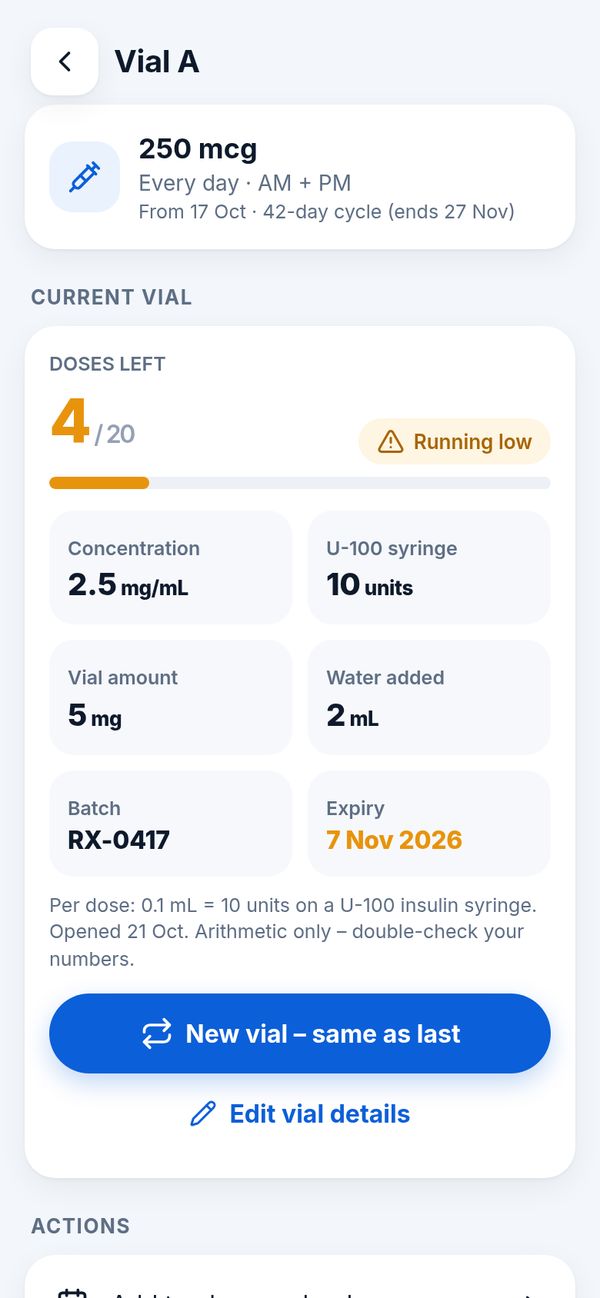Viewport: 600px width, 1298px height.
Task: Click the warning triangle in the Running low badge
Action: click(x=390, y=441)
